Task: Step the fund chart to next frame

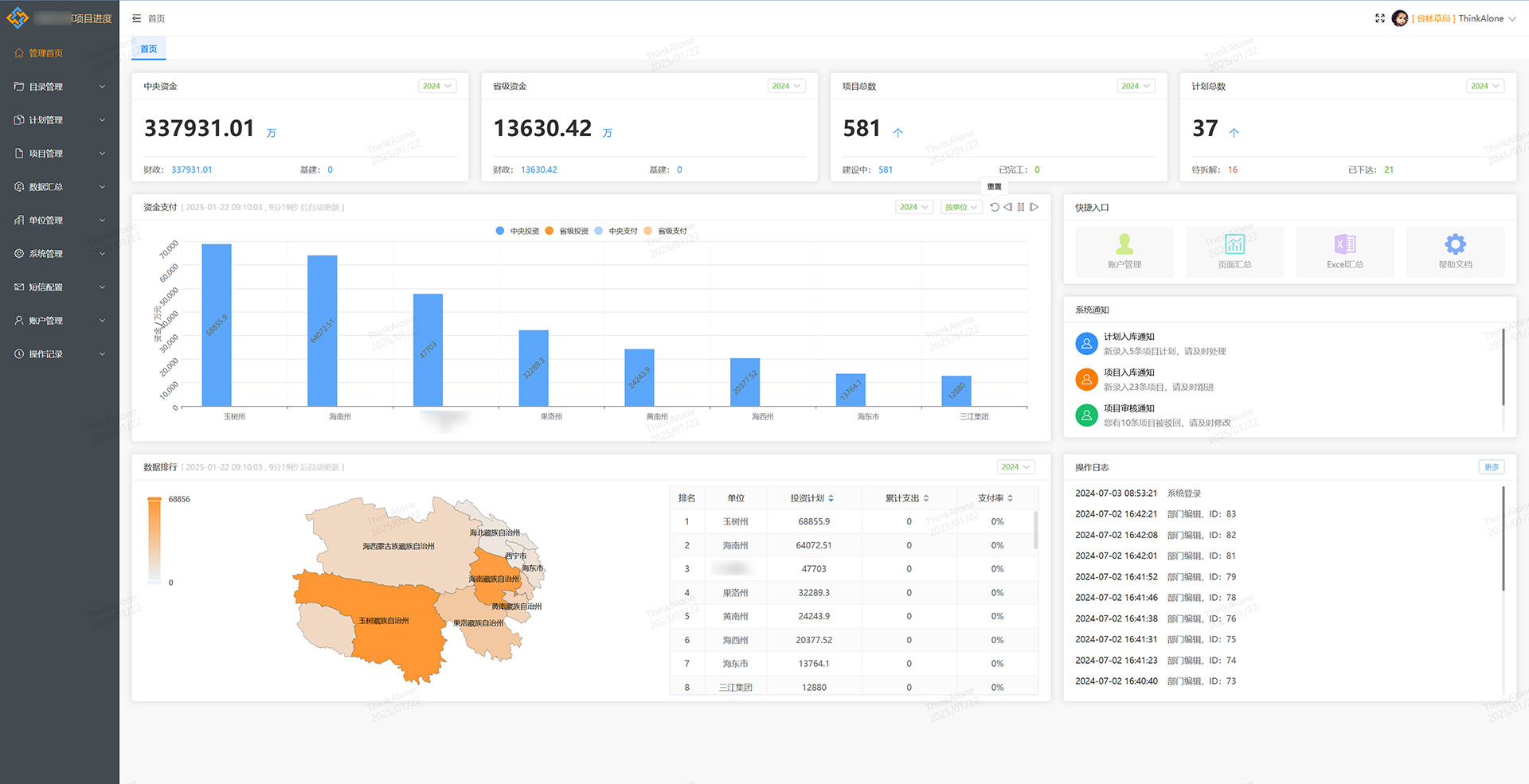Action: 1034,207
